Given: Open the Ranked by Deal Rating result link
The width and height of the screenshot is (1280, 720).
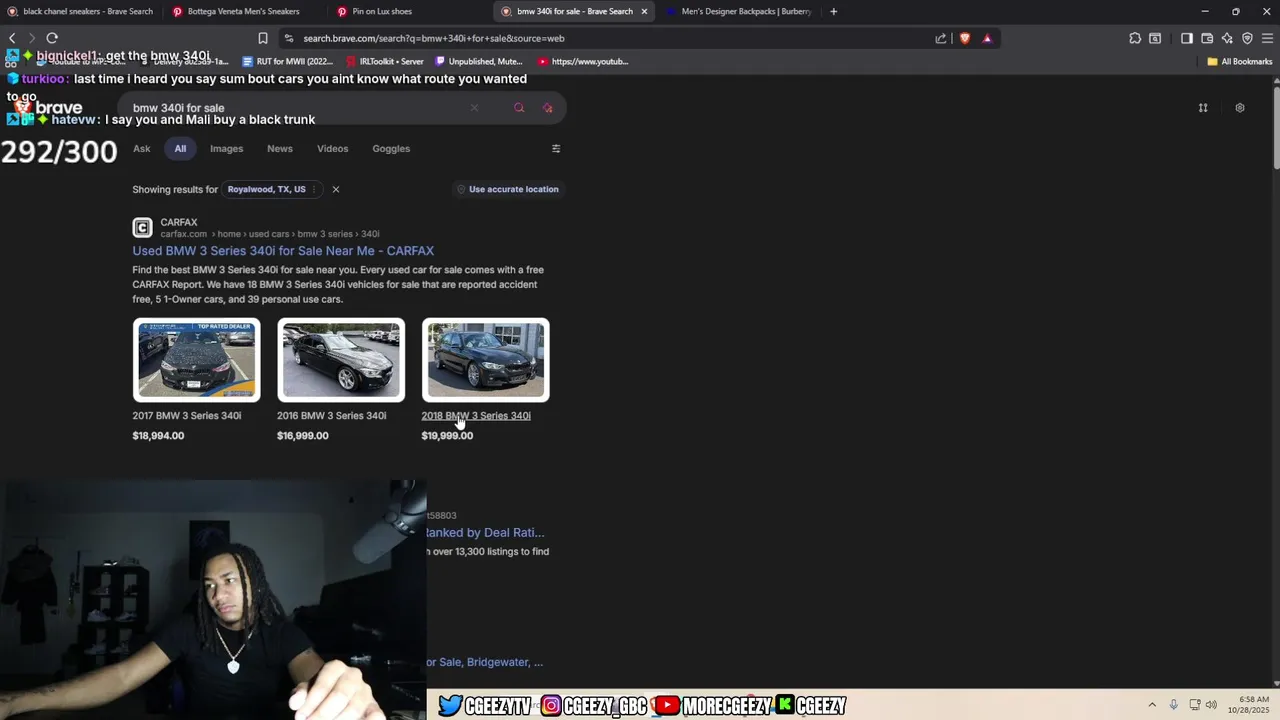Looking at the screenshot, I should (x=485, y=533).
